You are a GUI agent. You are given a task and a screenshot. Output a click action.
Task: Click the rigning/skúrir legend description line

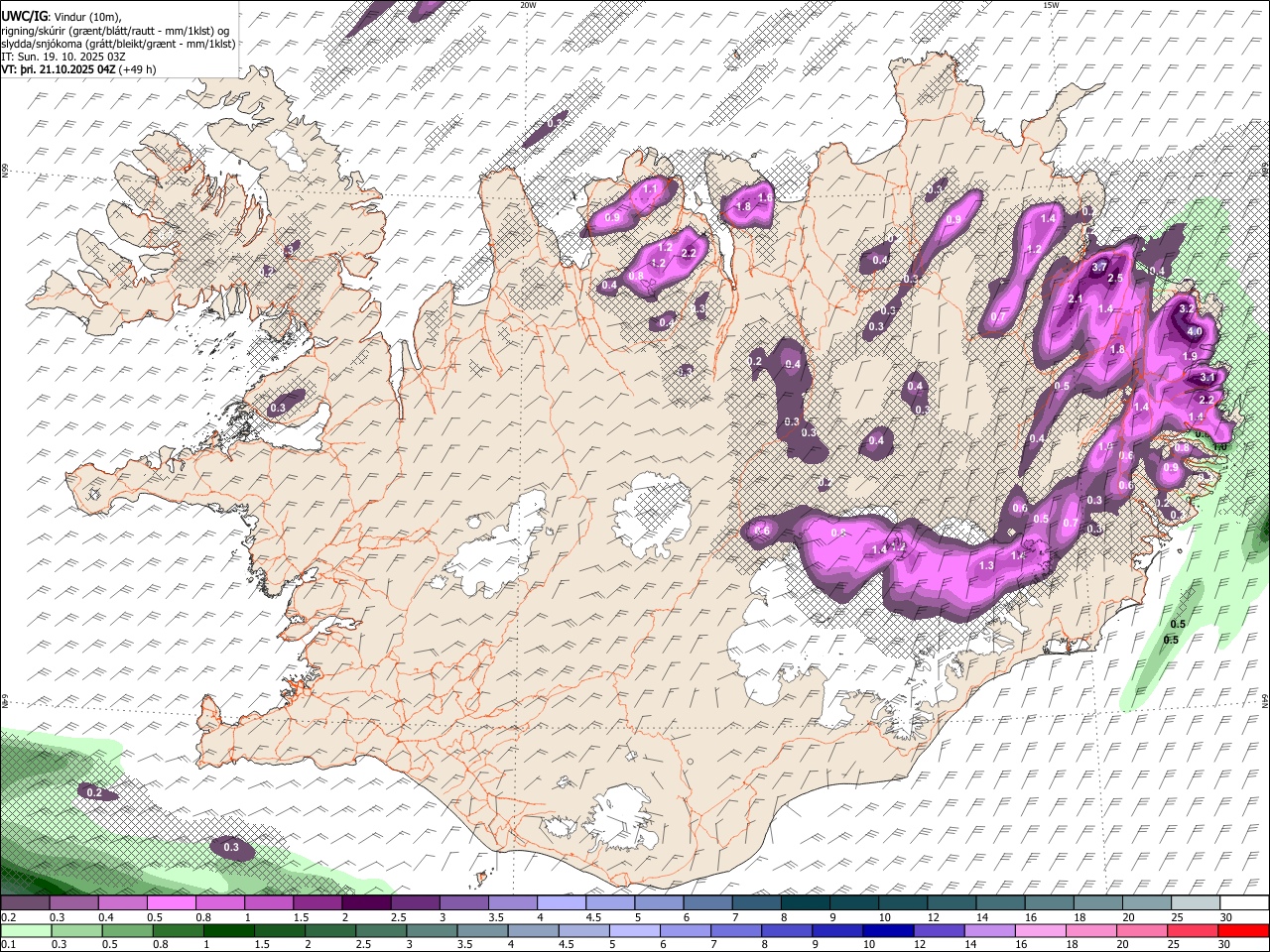point(115,31)
